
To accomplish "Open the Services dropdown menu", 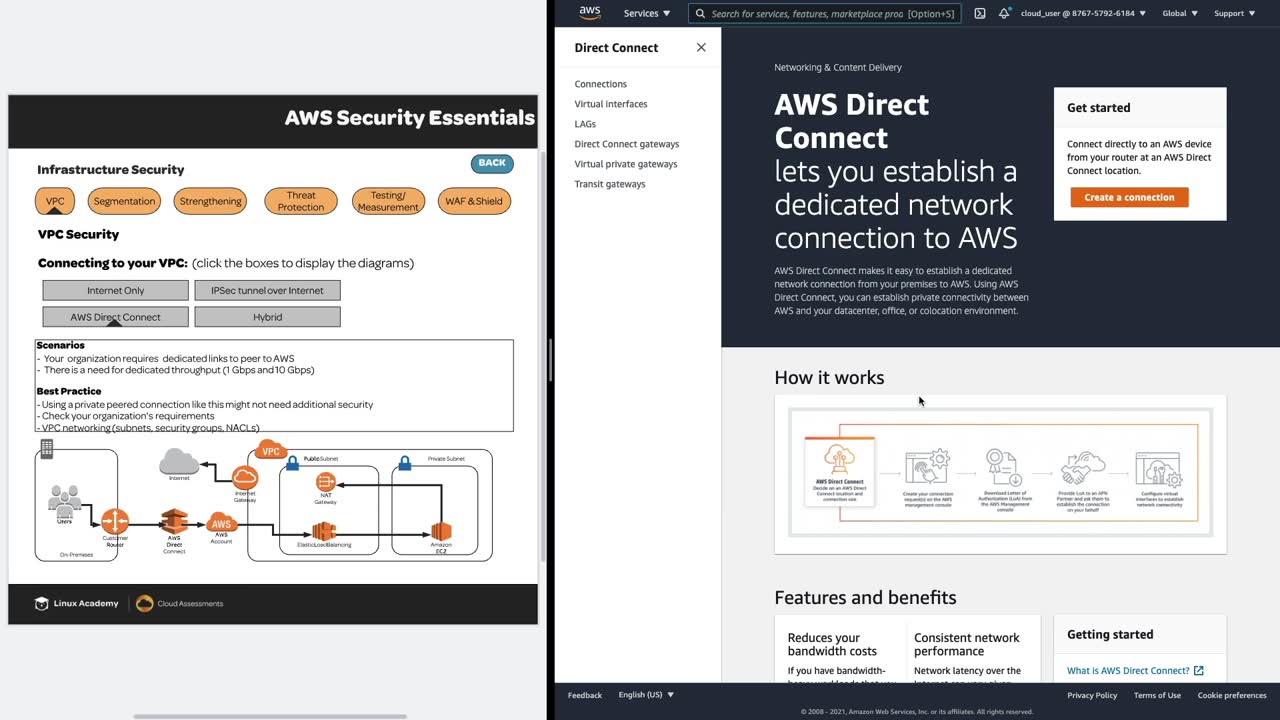I will 647,13.
